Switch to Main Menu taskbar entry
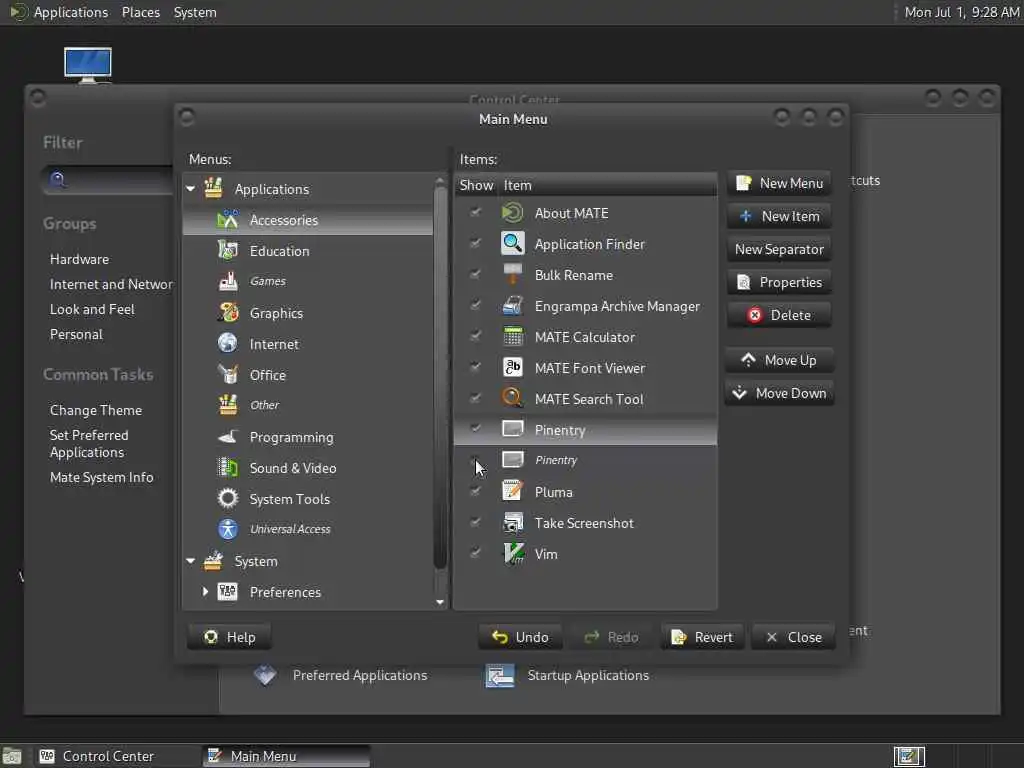This screenshot has height=768, width=1024. pos(286,756)
